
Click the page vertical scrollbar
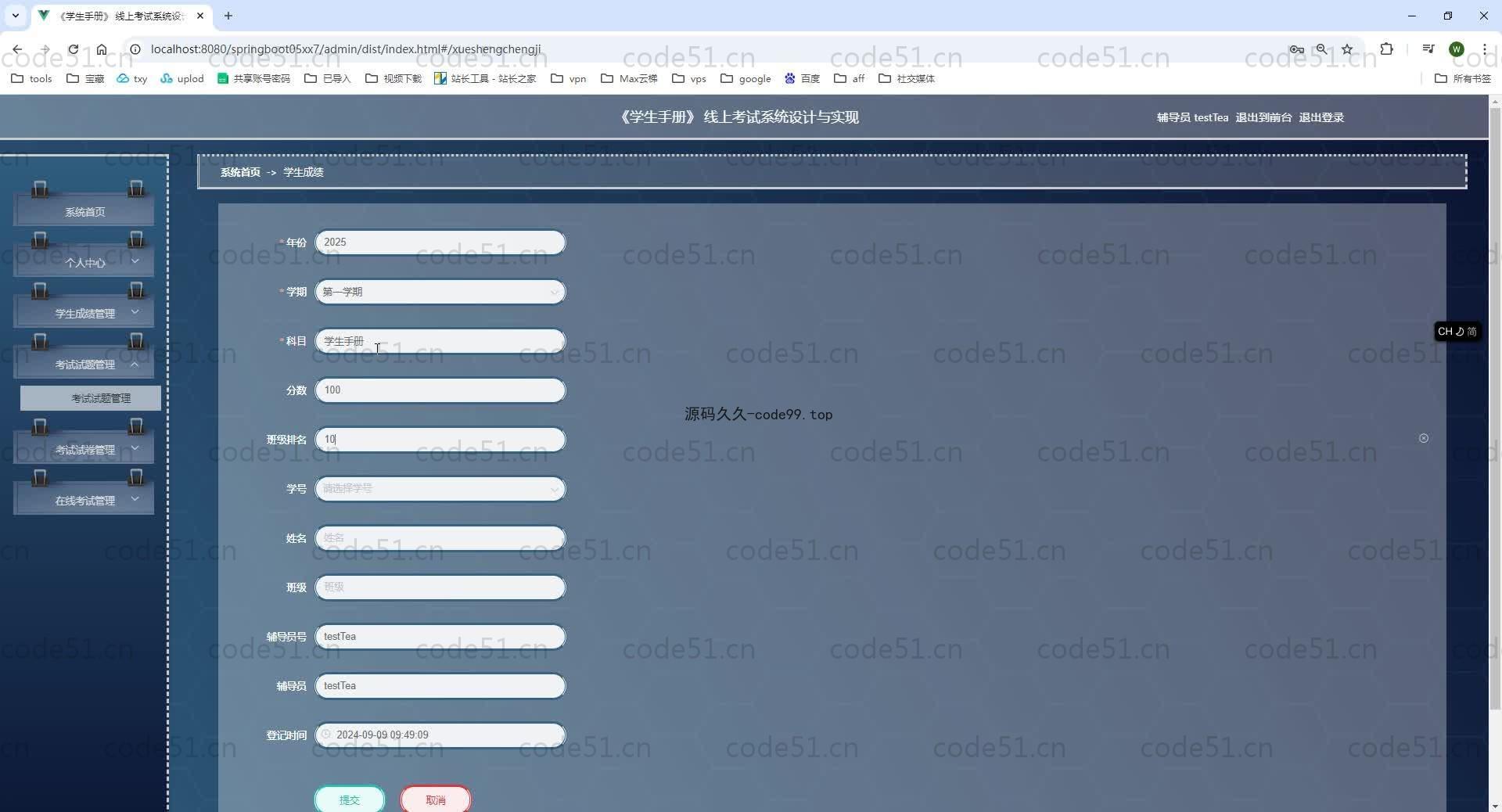(x=1495, y=407)
